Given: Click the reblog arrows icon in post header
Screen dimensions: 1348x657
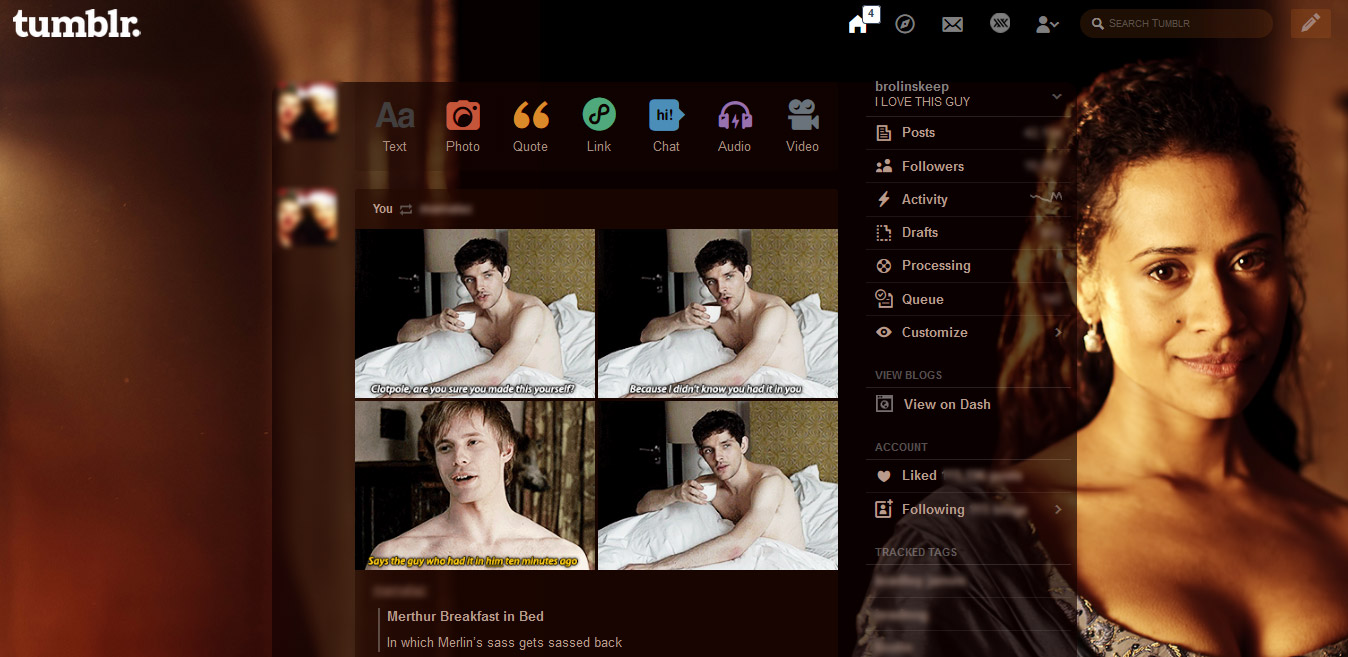Looking at the screenshot, I should click(406, 209).
